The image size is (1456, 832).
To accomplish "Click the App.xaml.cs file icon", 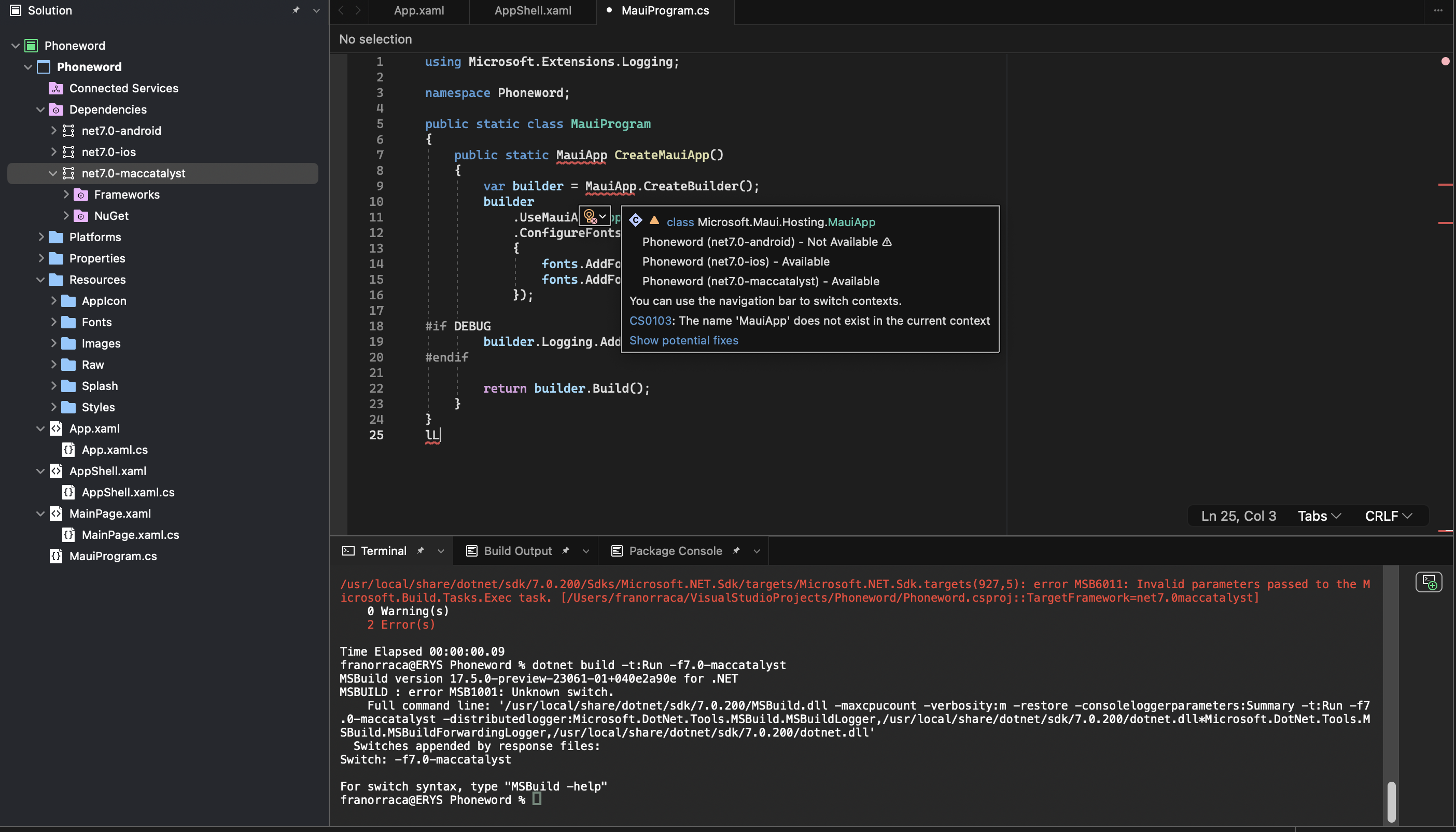I will (x=68, y=450).
